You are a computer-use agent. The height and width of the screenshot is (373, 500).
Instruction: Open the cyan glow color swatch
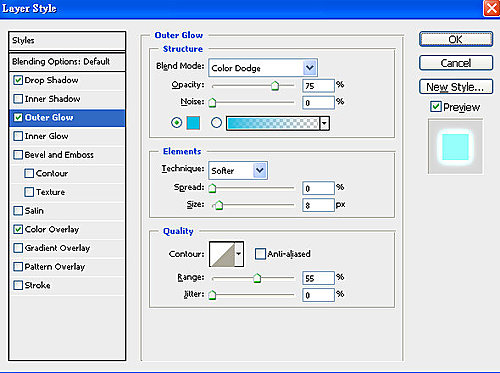tap(193, 123)
